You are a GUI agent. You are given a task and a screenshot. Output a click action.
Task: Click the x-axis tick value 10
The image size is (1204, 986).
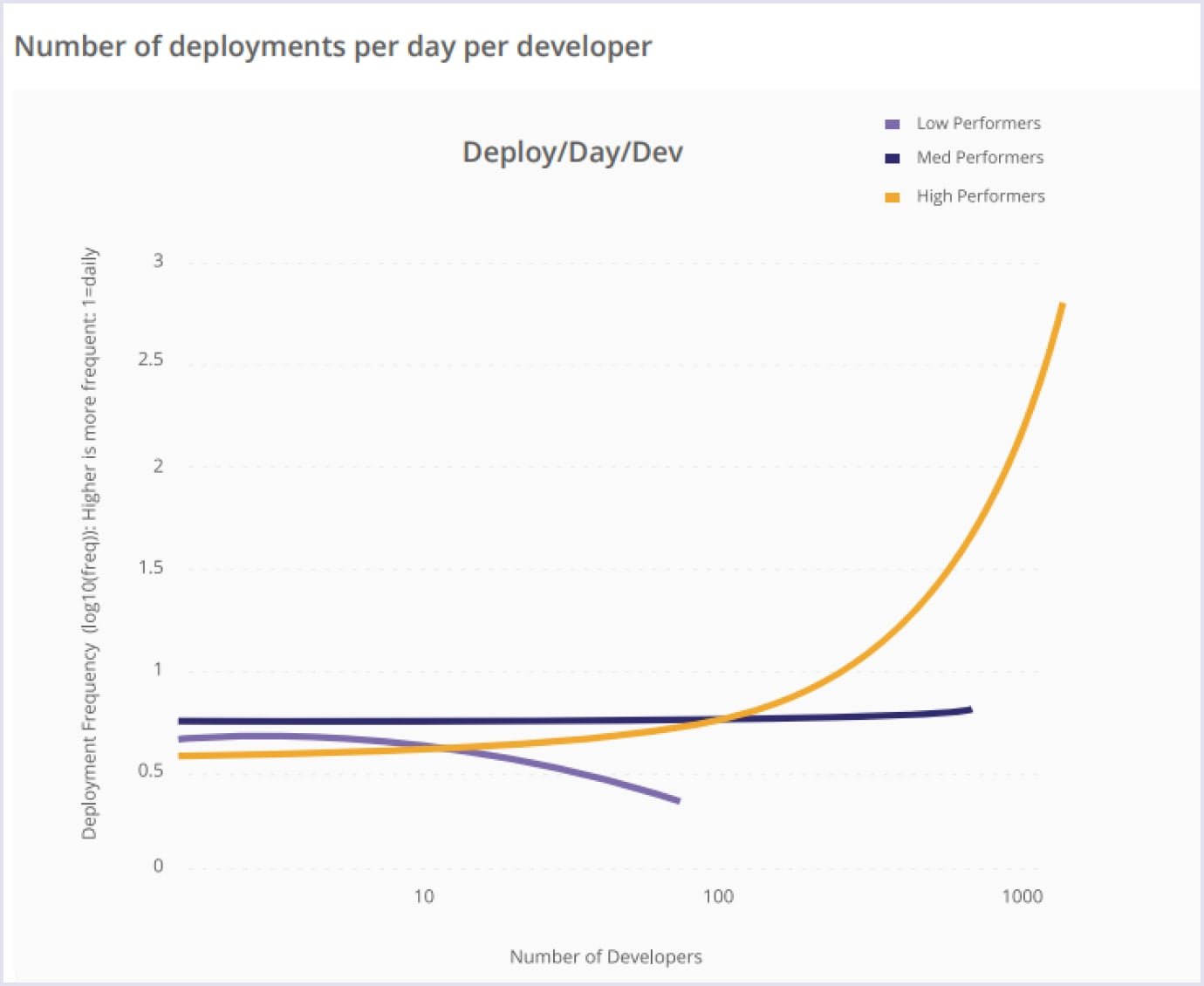[x=423, y=896]
